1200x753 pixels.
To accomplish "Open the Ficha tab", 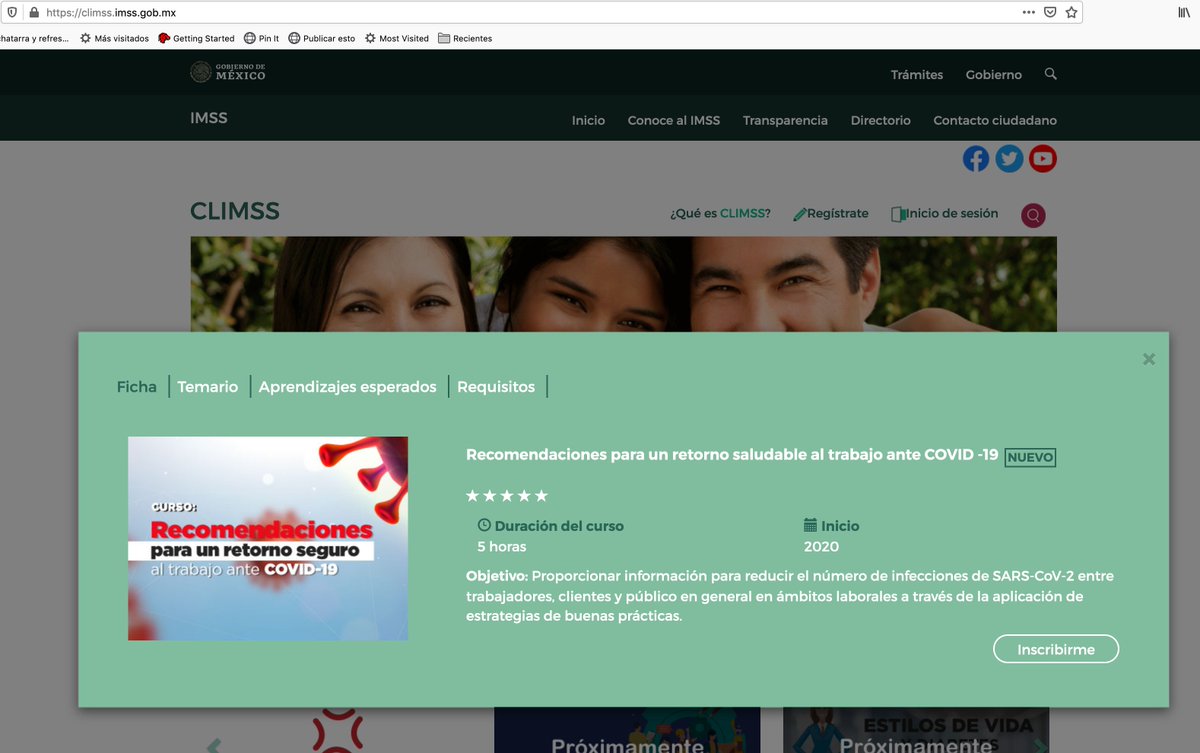I will pyautogui.click(x=137, y=387).
